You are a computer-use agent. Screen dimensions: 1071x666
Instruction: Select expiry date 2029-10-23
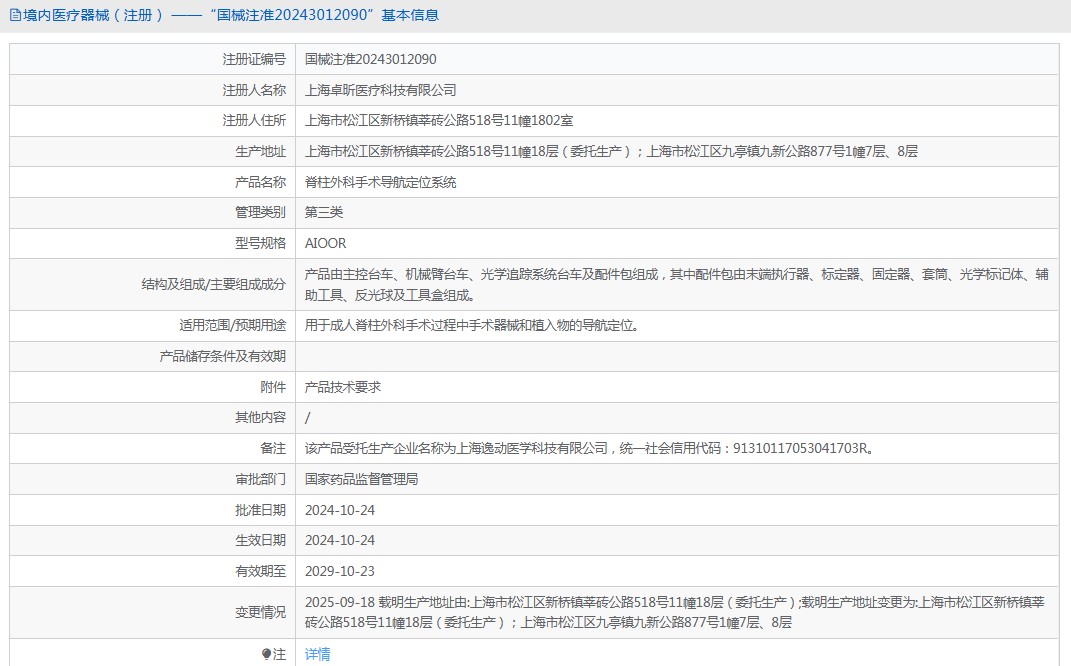pos(340,571)
